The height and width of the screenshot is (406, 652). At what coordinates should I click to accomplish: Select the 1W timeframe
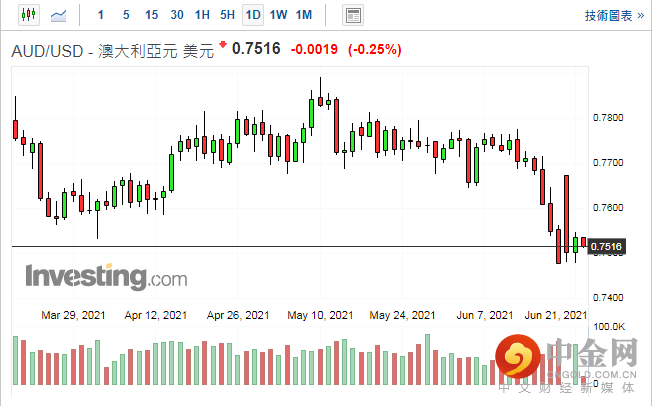[x=278, y=15]
